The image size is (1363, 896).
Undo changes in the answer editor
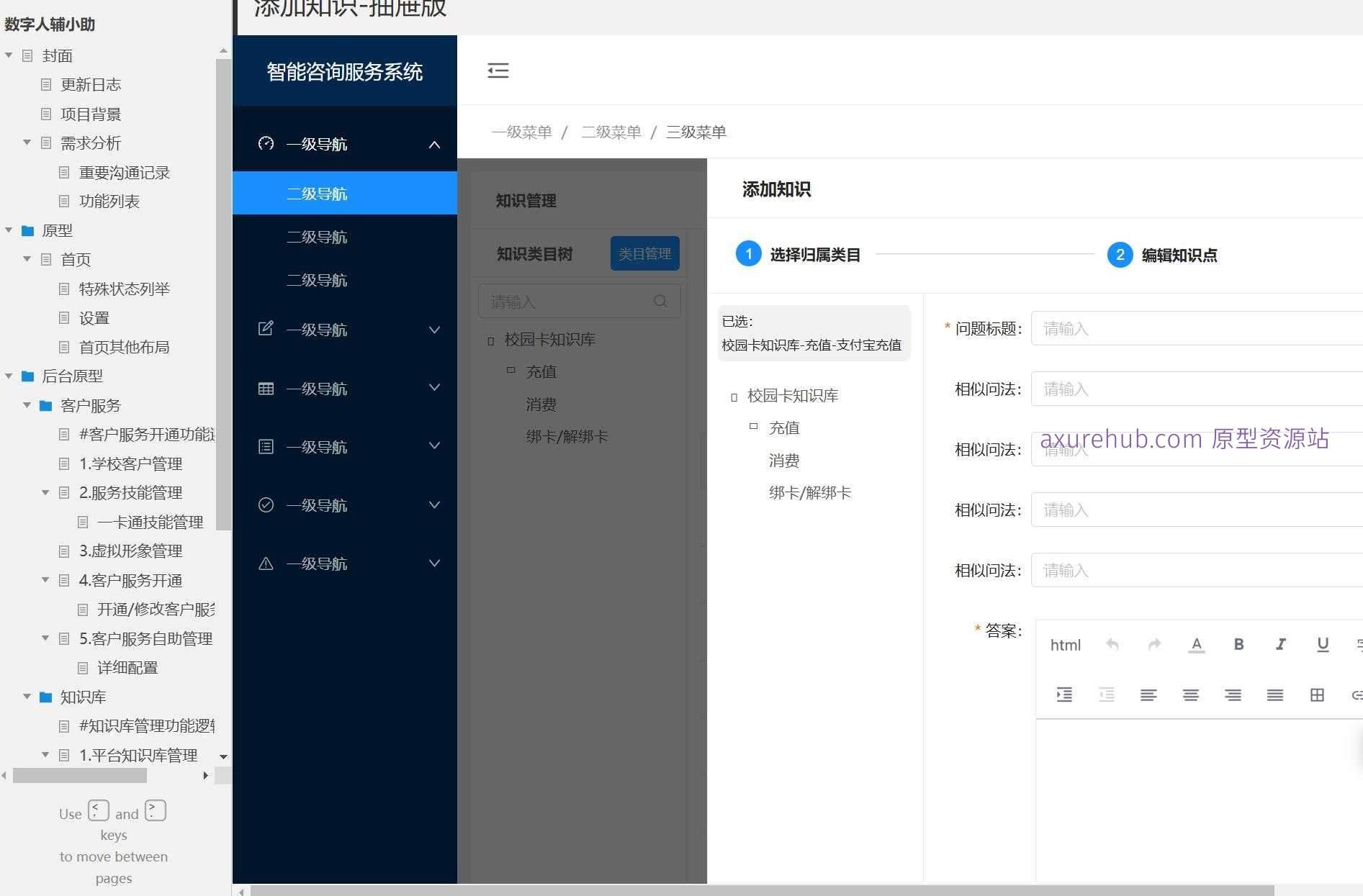click(1112, 644)
